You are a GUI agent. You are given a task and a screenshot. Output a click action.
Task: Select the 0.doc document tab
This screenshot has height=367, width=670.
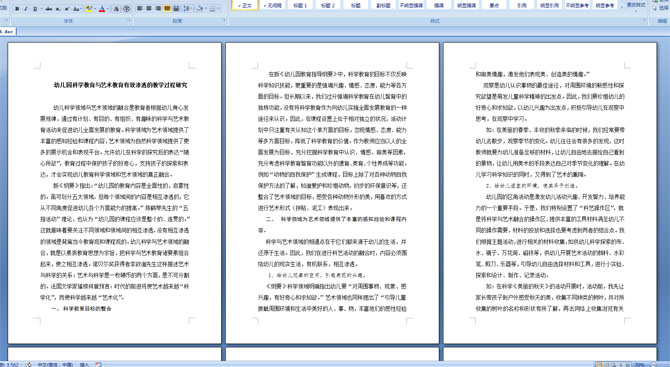(x=8, y=31)
